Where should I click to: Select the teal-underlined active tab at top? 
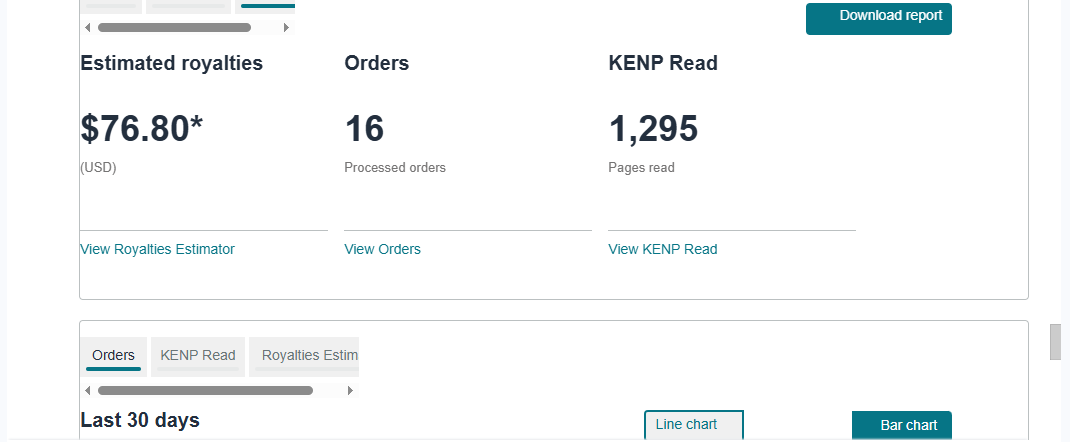[x=265, y=6]
